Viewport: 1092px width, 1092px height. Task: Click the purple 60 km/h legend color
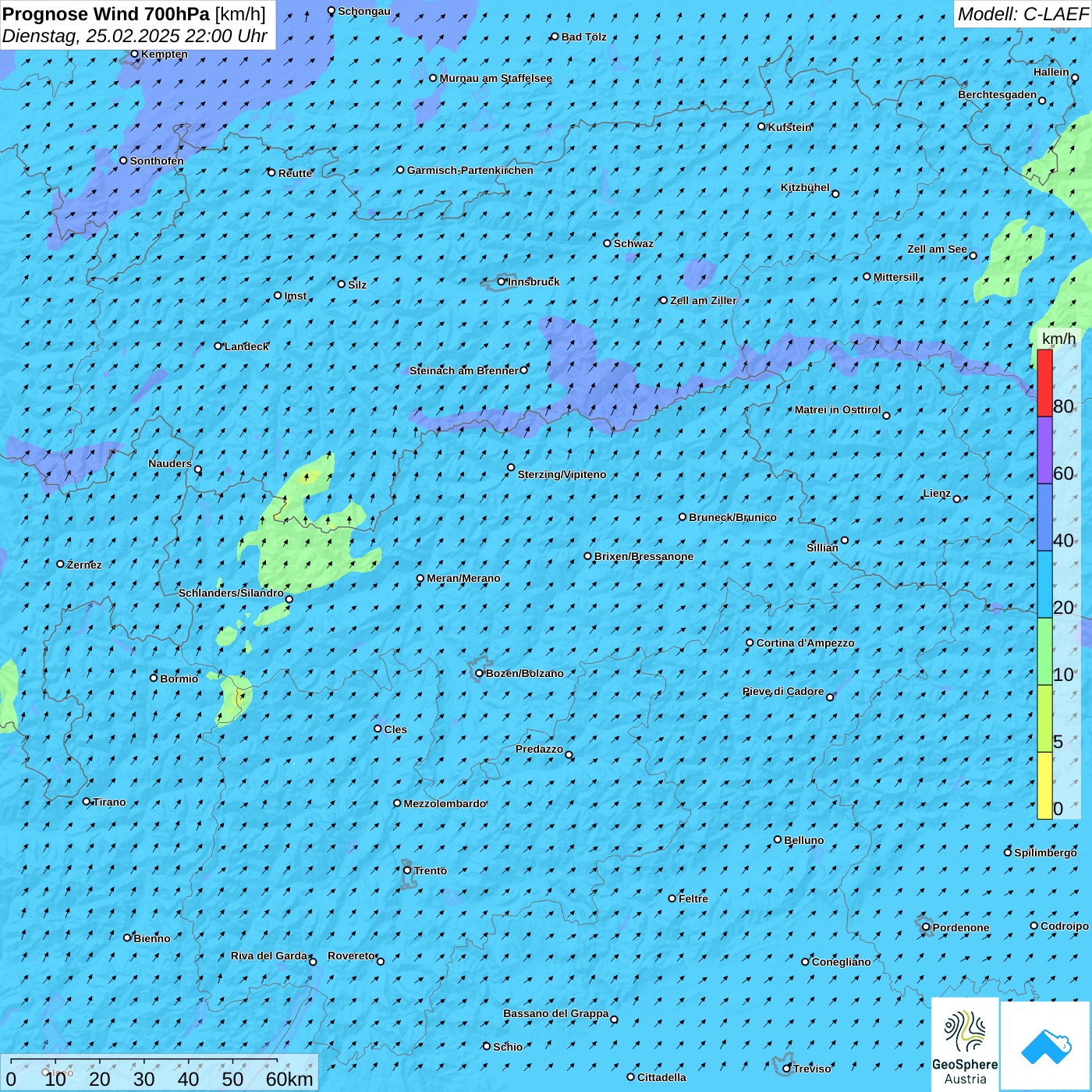point(1044,450)
